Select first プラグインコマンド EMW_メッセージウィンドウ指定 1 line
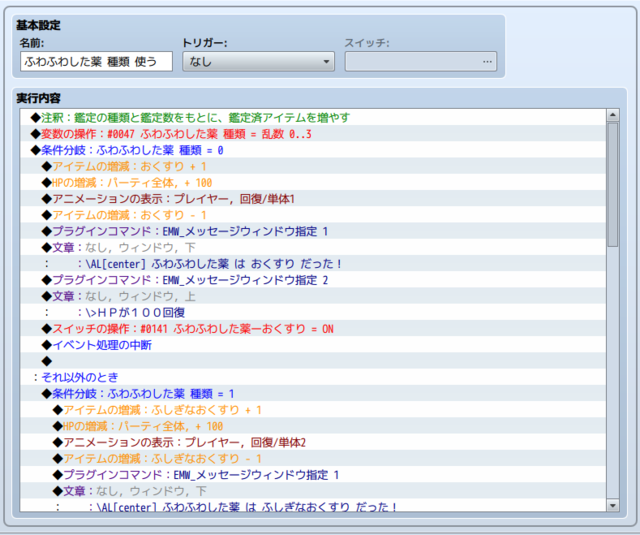Viewport: 640px width, 535px height. click(313, 231)
